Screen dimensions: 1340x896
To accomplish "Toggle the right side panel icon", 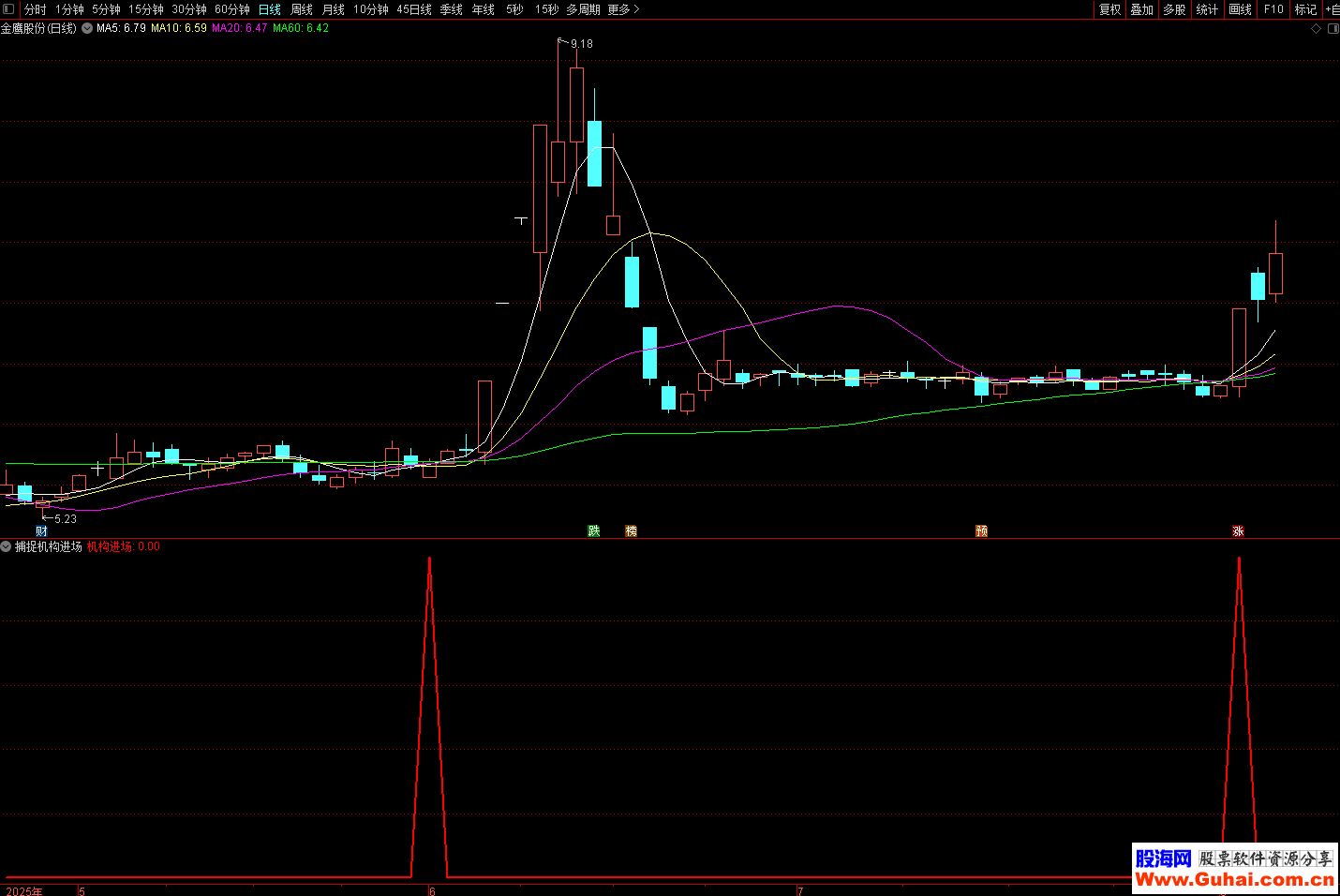I will coord(1333,29).
